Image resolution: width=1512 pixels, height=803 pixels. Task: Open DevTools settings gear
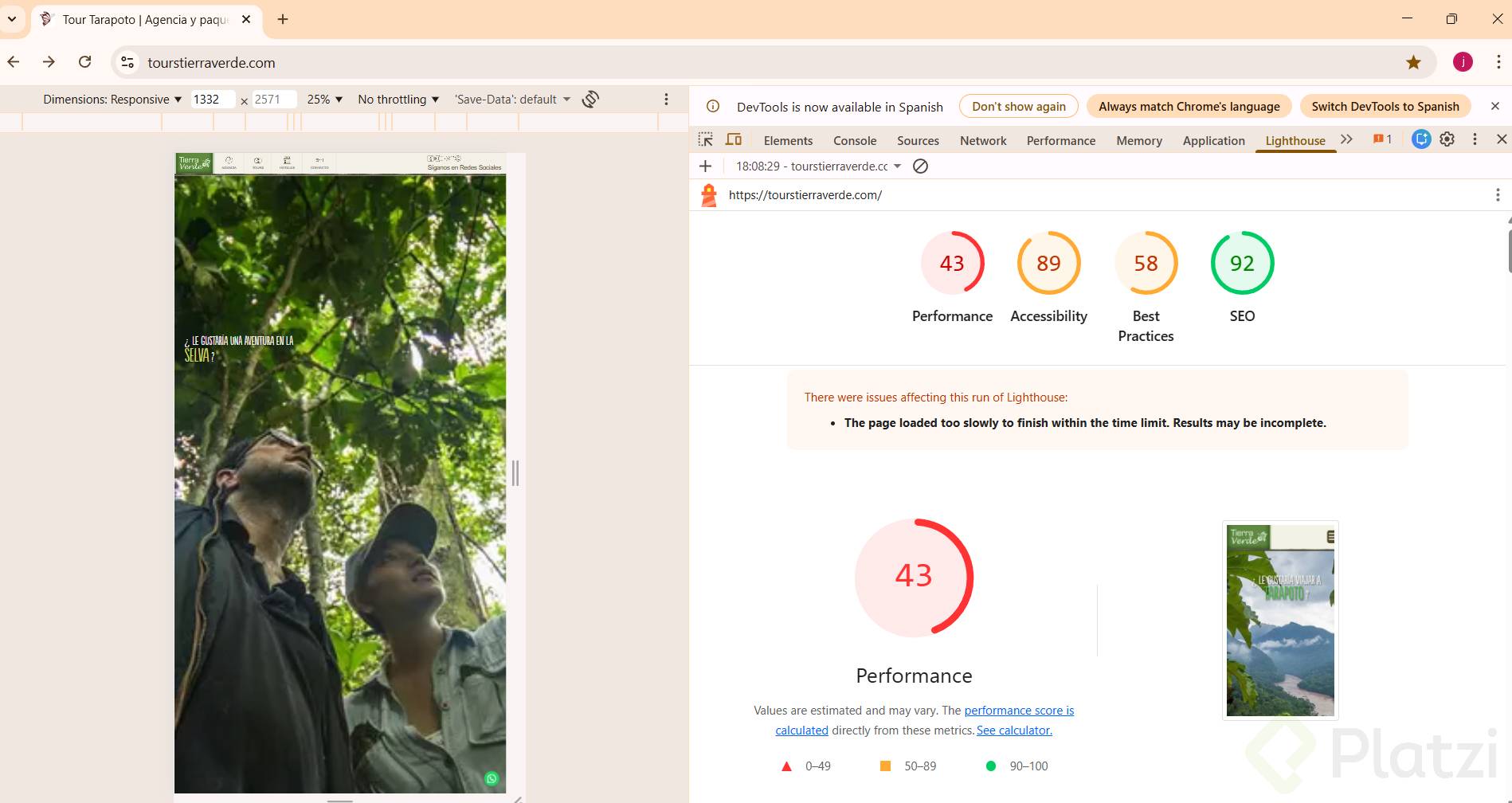click(x=1447, y=139)
